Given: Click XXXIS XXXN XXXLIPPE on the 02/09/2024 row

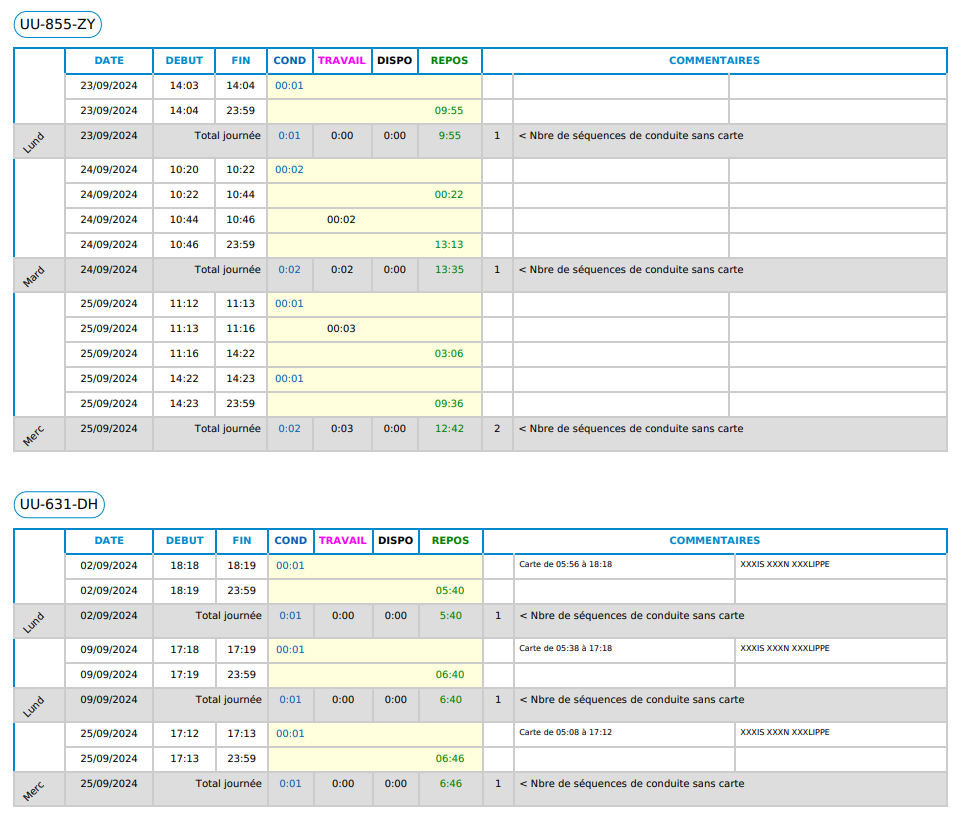Looking at the screenshot, I should (x=785, y=564).
